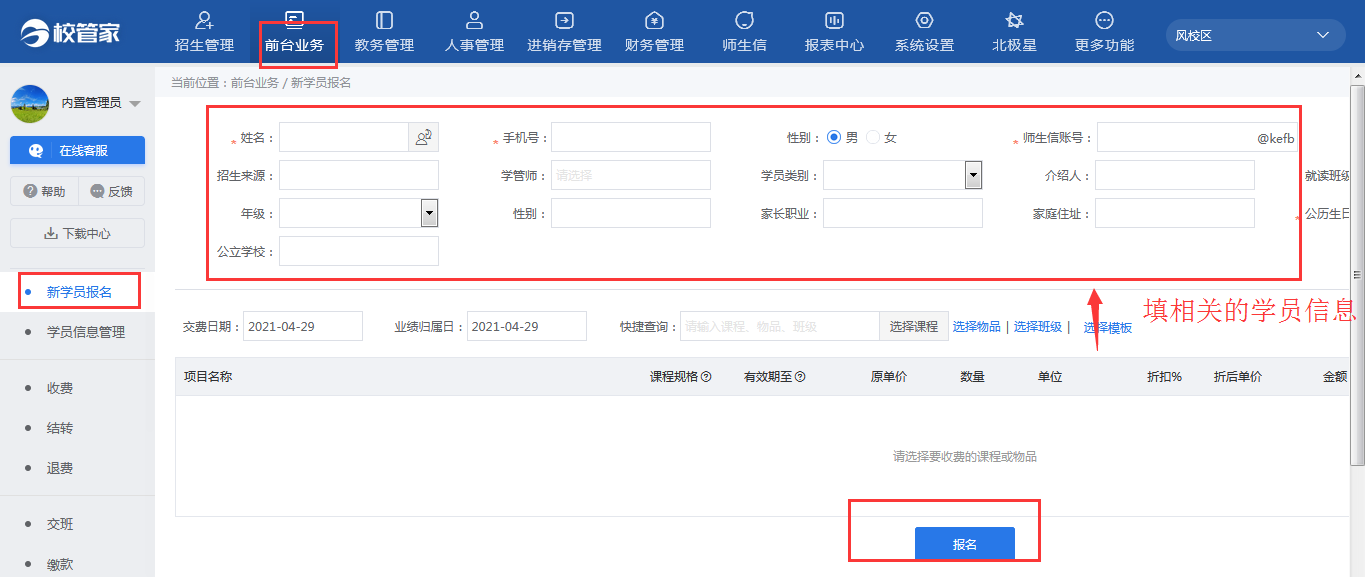1365x577 pixels.
Task: Click the blue 报名 button
Action: [x=965, y=544]
